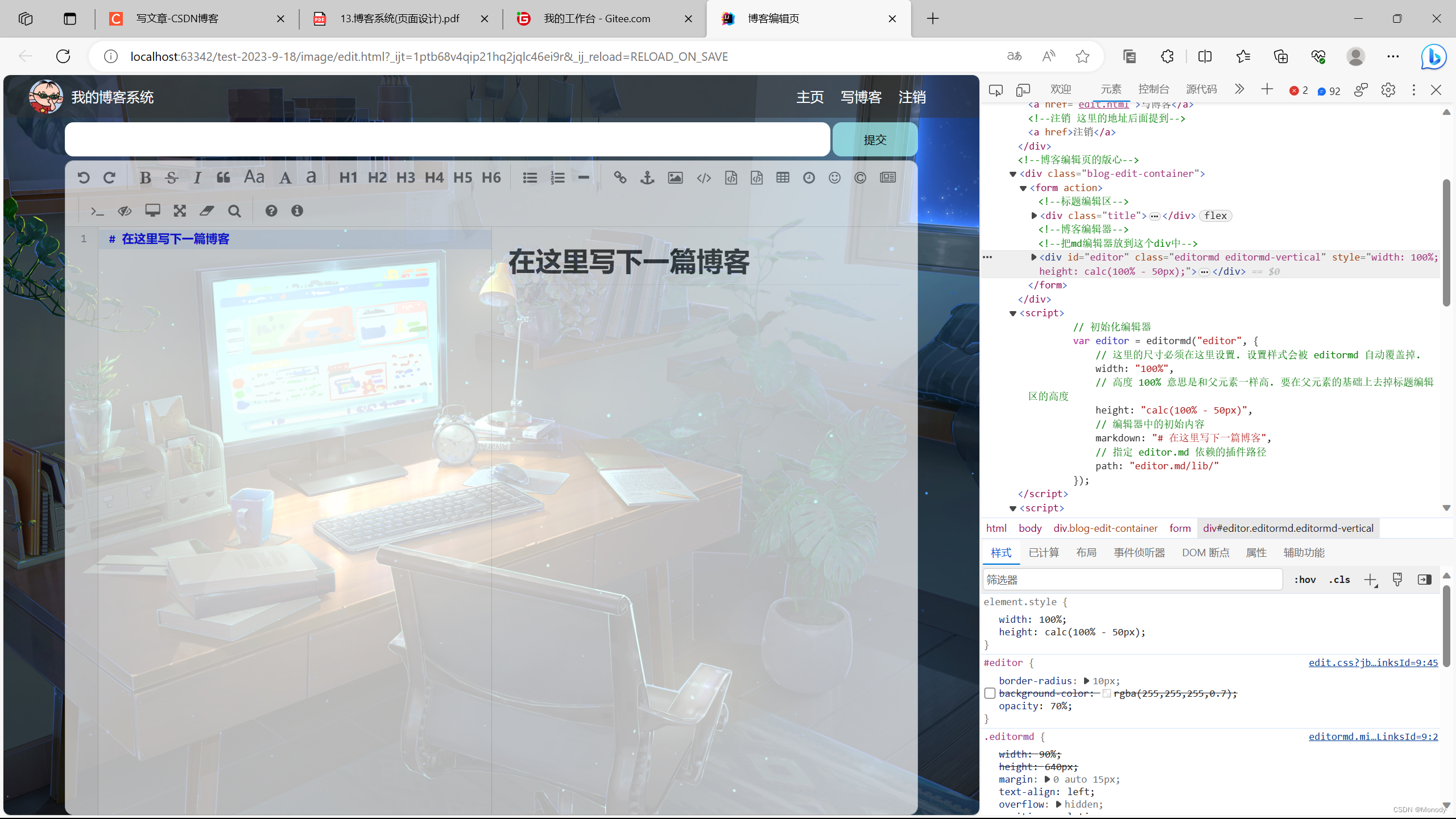Clear the editor with eraser icon
The height and width of the screenshot is (819, 1456).
tap(206, 211)
